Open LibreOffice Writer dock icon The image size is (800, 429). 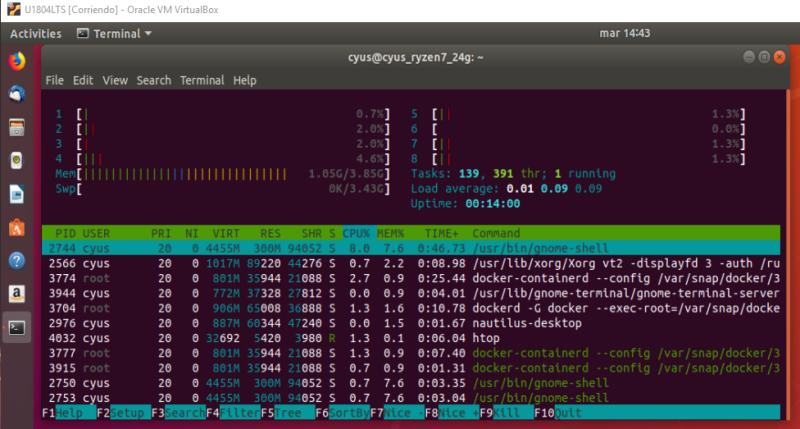(x=17, y=194)
